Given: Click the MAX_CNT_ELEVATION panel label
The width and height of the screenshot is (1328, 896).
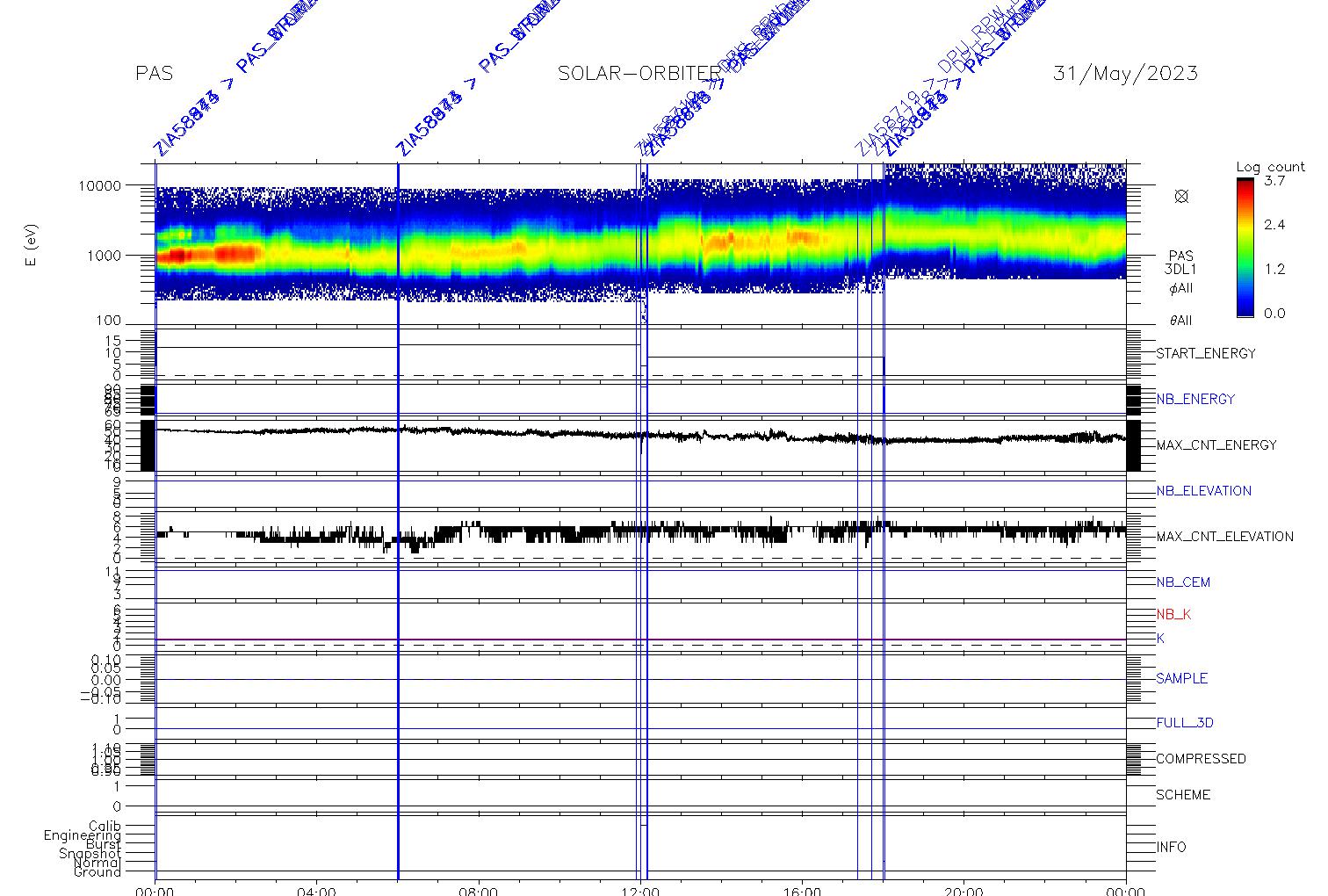Looking at the screenshot, I should point(1224,537).
